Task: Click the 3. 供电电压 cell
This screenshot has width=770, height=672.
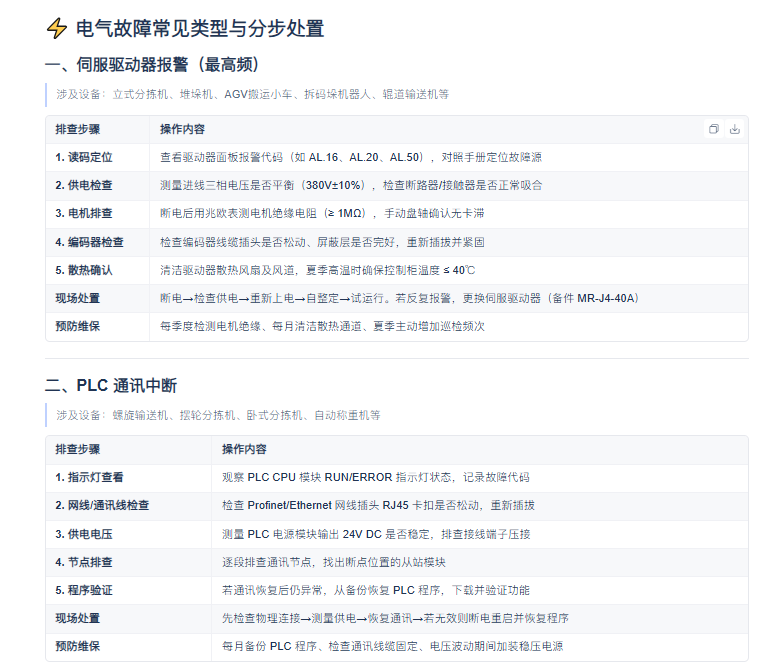Action: 129,534
